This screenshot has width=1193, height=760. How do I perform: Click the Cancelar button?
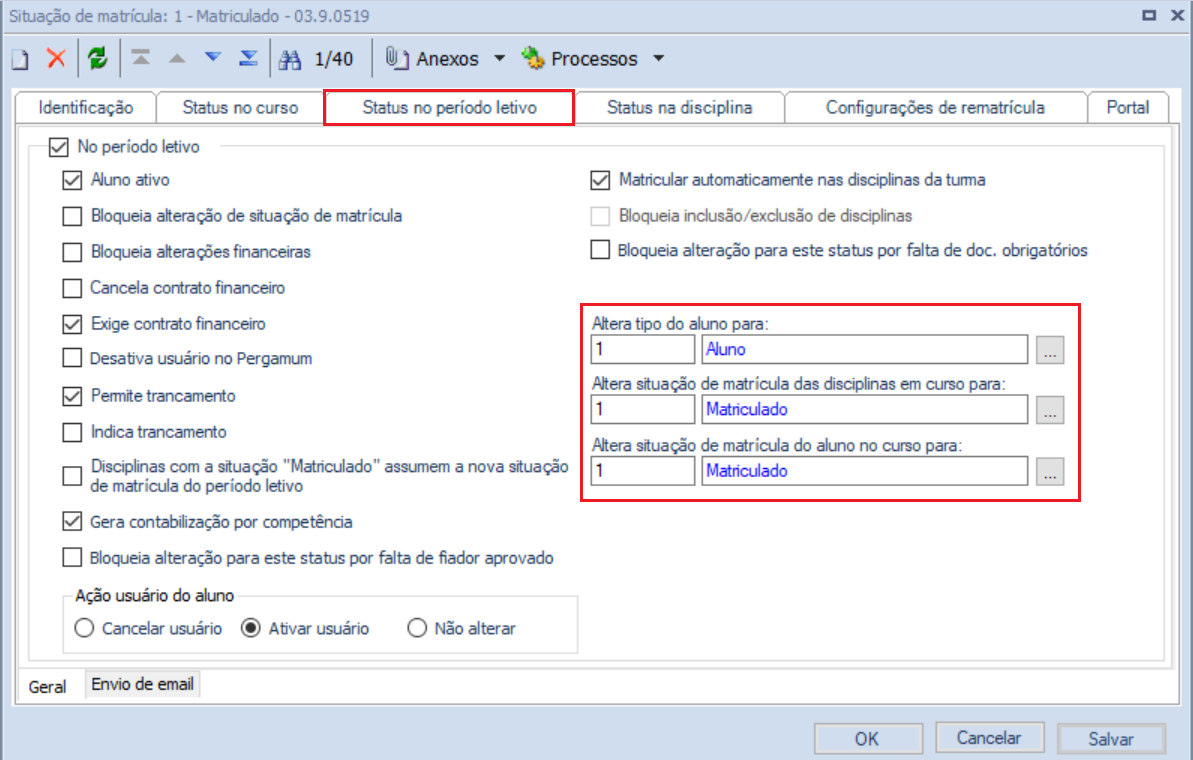[989, 738]
